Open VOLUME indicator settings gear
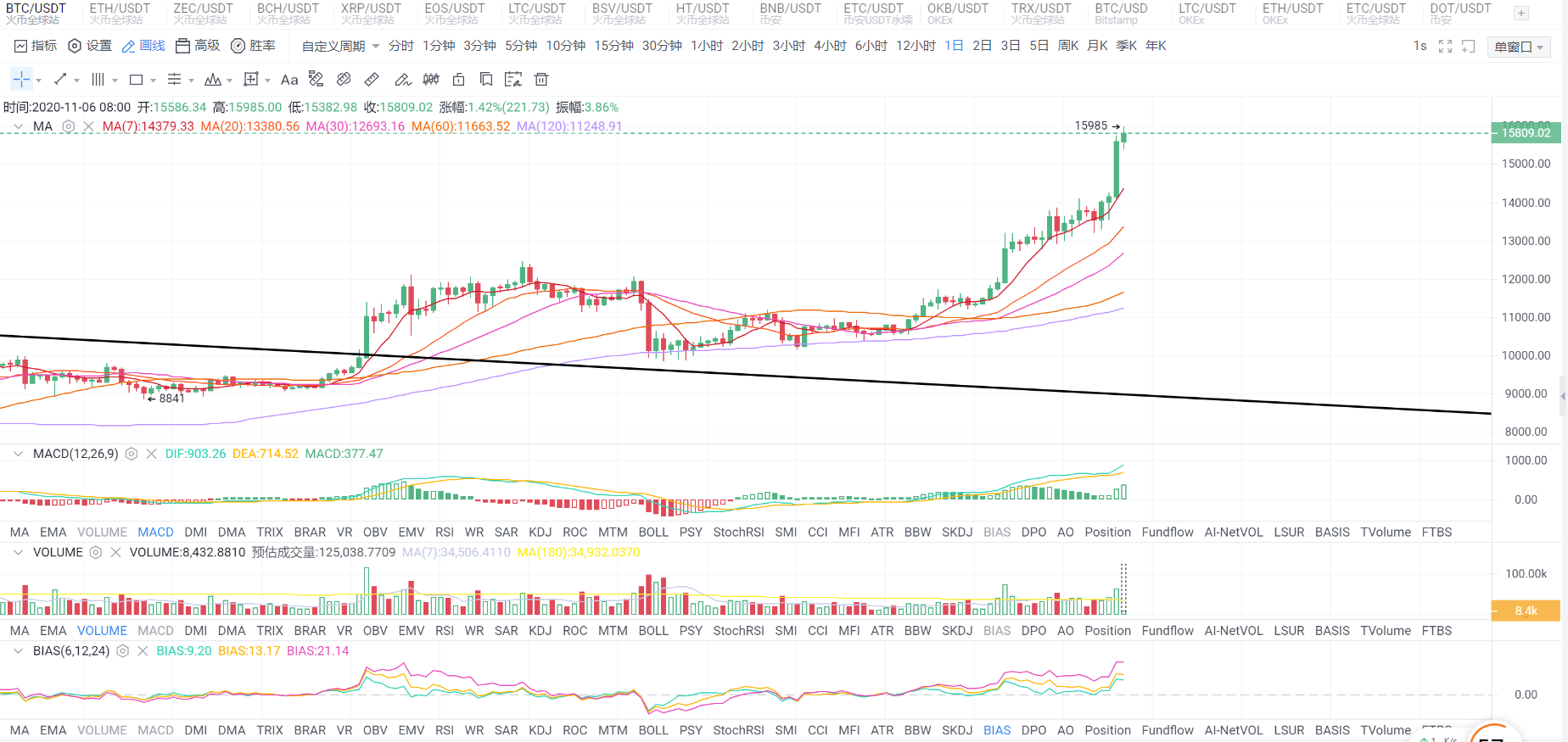 pos(96,552)
